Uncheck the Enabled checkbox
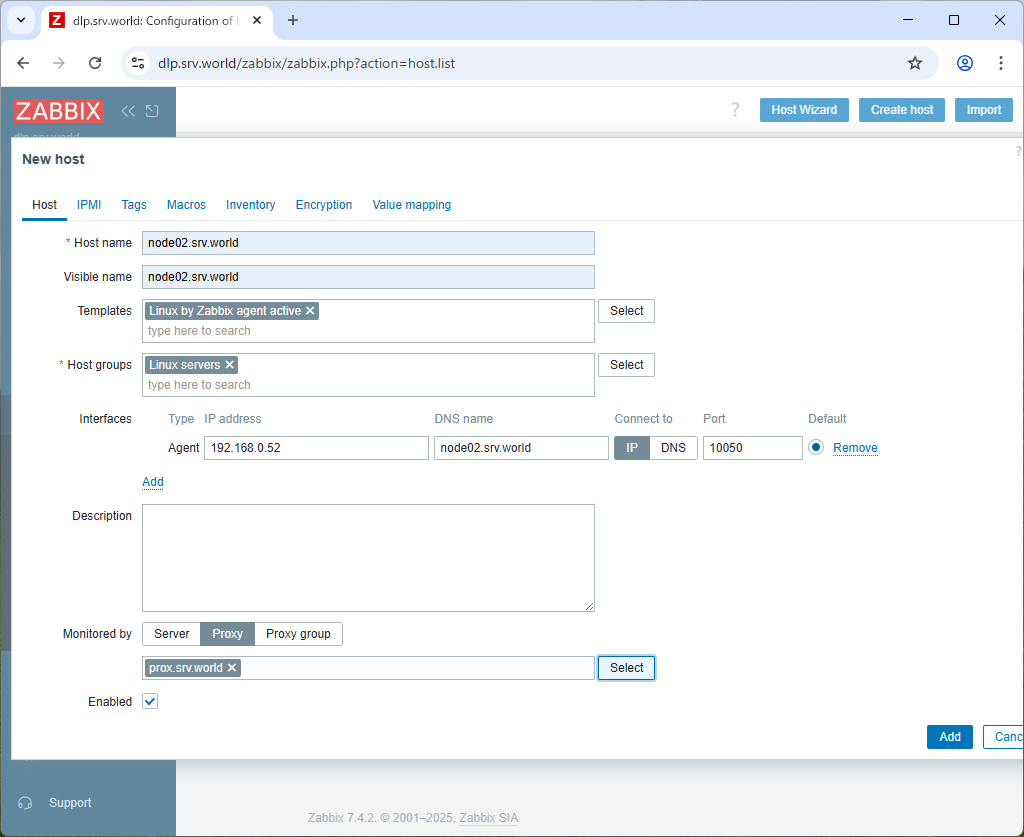This screenshot has height=837, width=1024. pyautogui.click(x=150, y=702)
